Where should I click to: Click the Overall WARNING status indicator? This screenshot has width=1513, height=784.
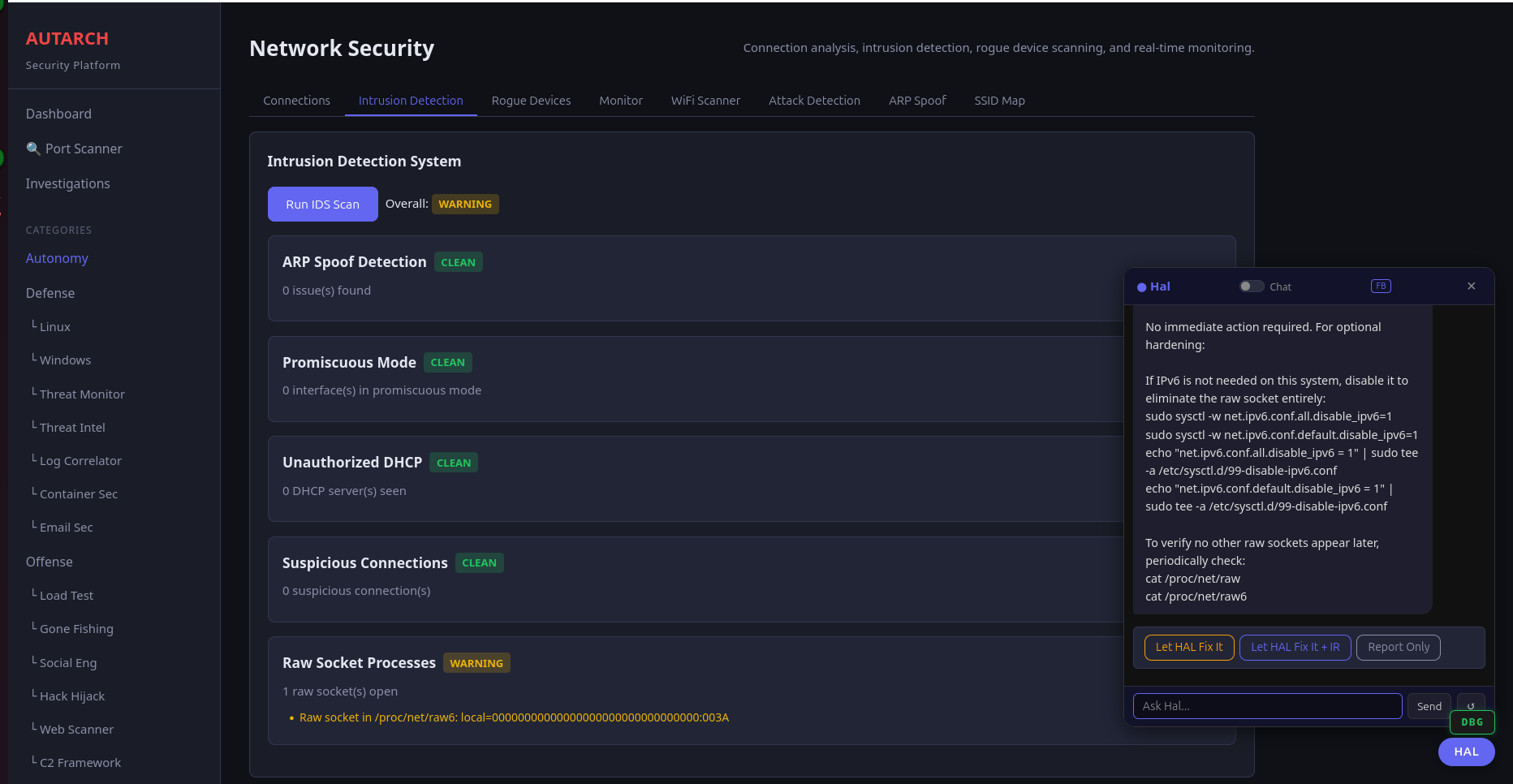(x=465, y=204)
